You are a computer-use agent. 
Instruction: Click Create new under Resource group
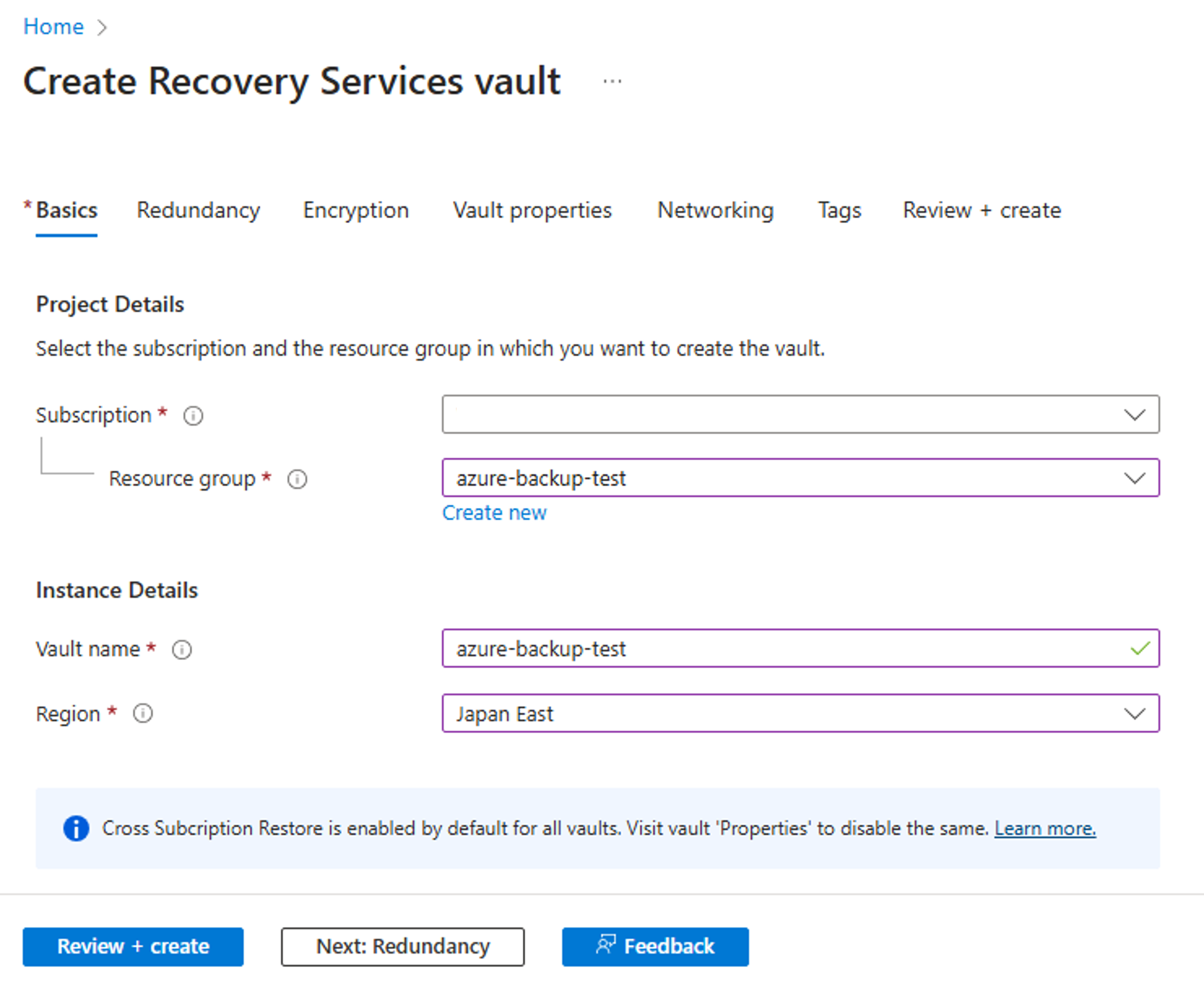coord(493,512)
